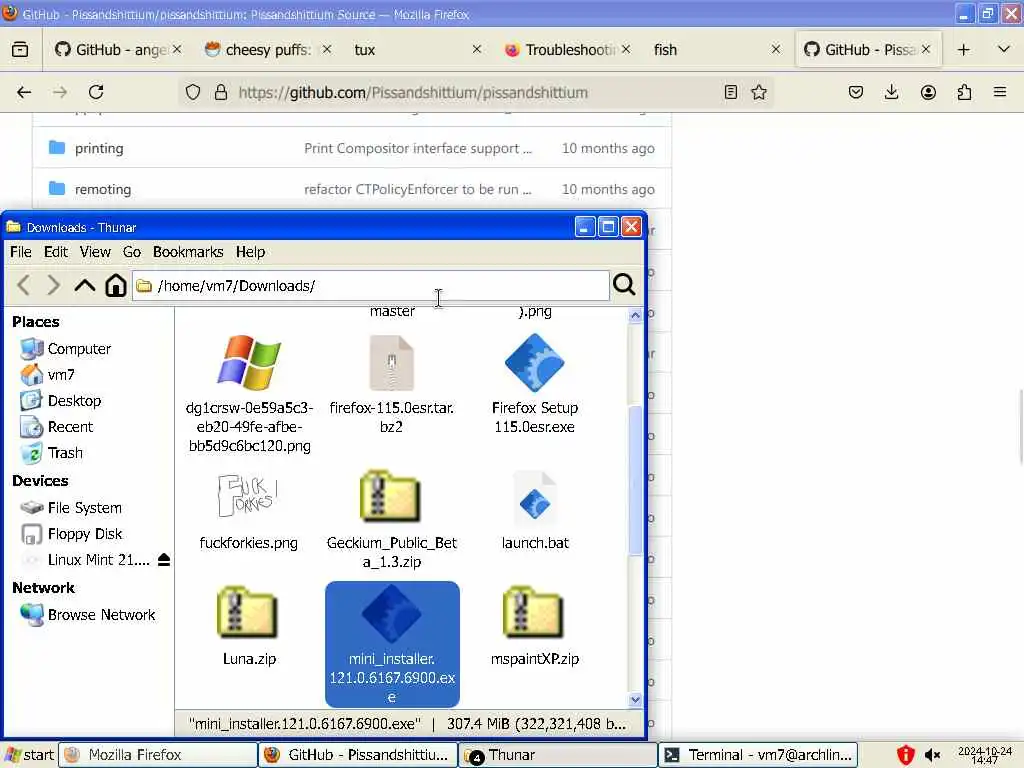The image size is (1024, 768).
Task: Click Firefox tracking protection shield icon
Action: coord(193,92)
